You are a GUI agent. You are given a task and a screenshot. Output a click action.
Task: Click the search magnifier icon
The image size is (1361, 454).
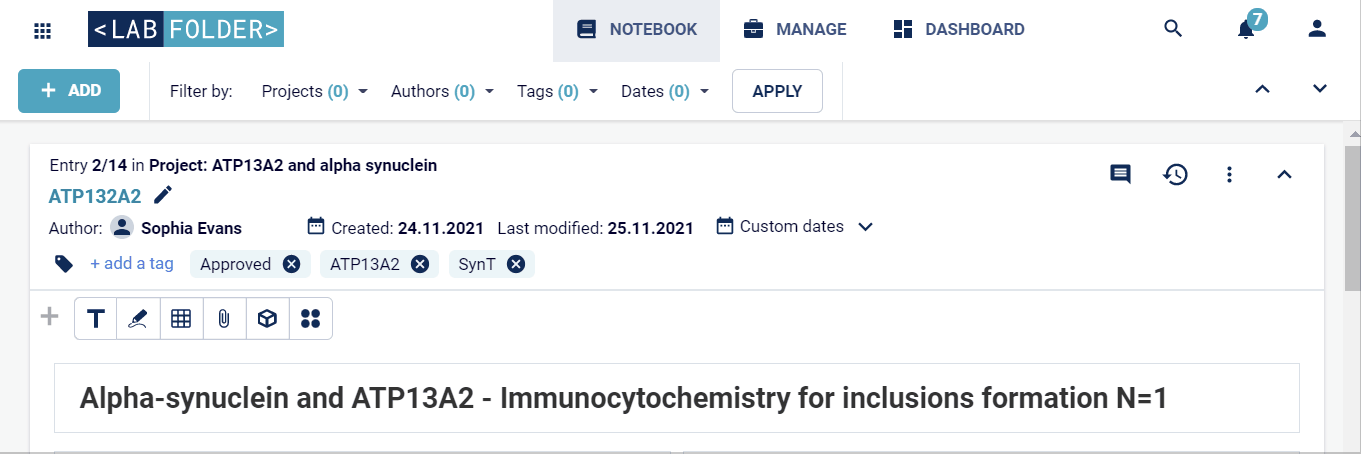1174,29
